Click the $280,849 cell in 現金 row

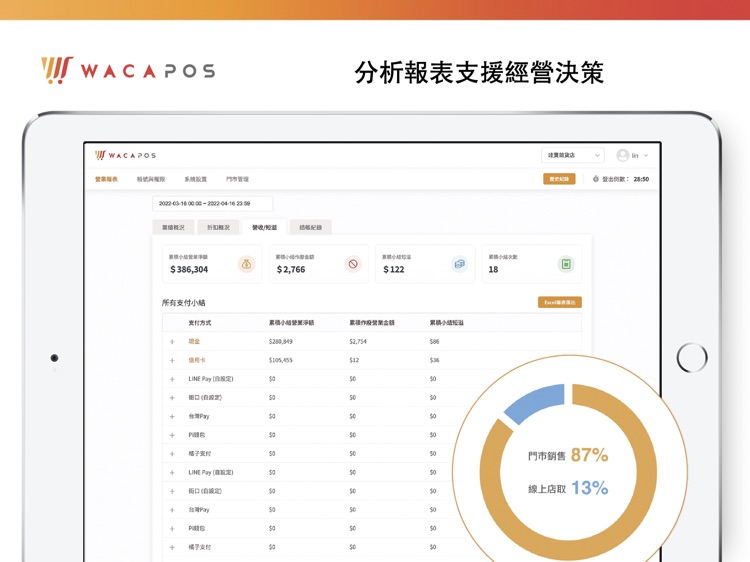point(281,342)
